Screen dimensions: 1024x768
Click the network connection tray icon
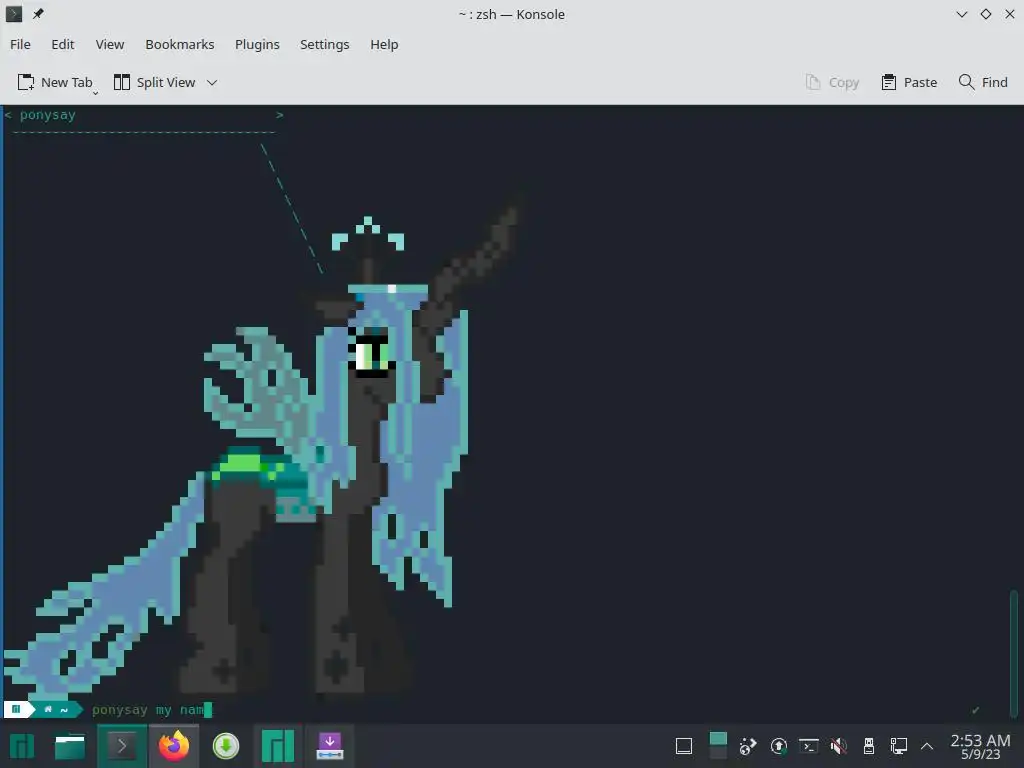[x=899, y=746]
